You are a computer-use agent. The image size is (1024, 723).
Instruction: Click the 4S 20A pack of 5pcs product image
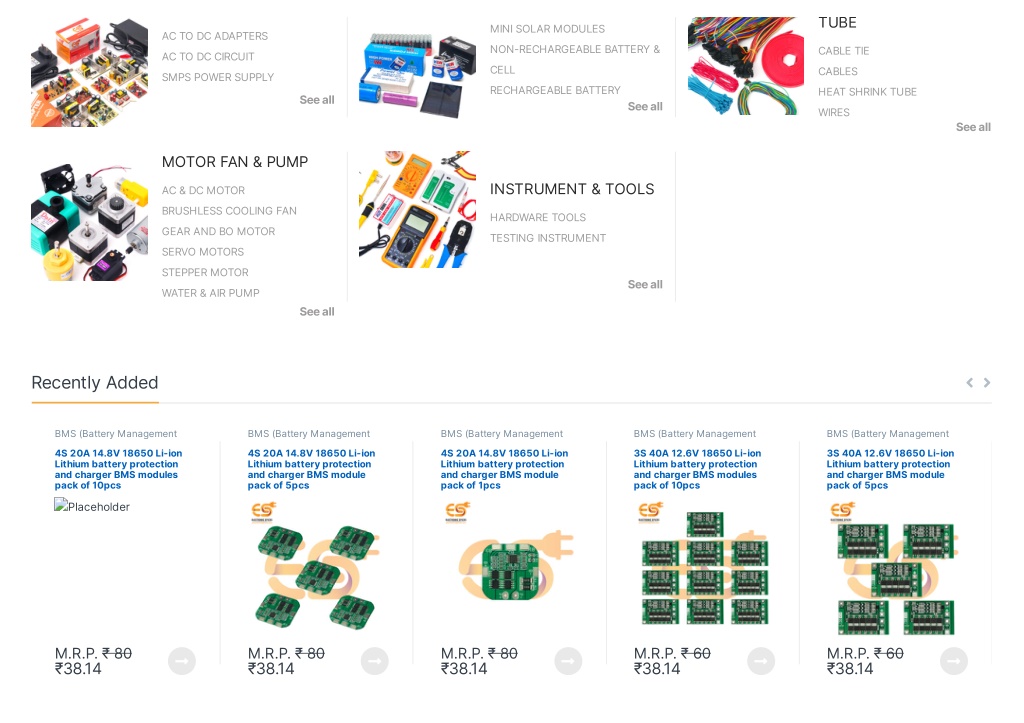[x=316, y=568]
